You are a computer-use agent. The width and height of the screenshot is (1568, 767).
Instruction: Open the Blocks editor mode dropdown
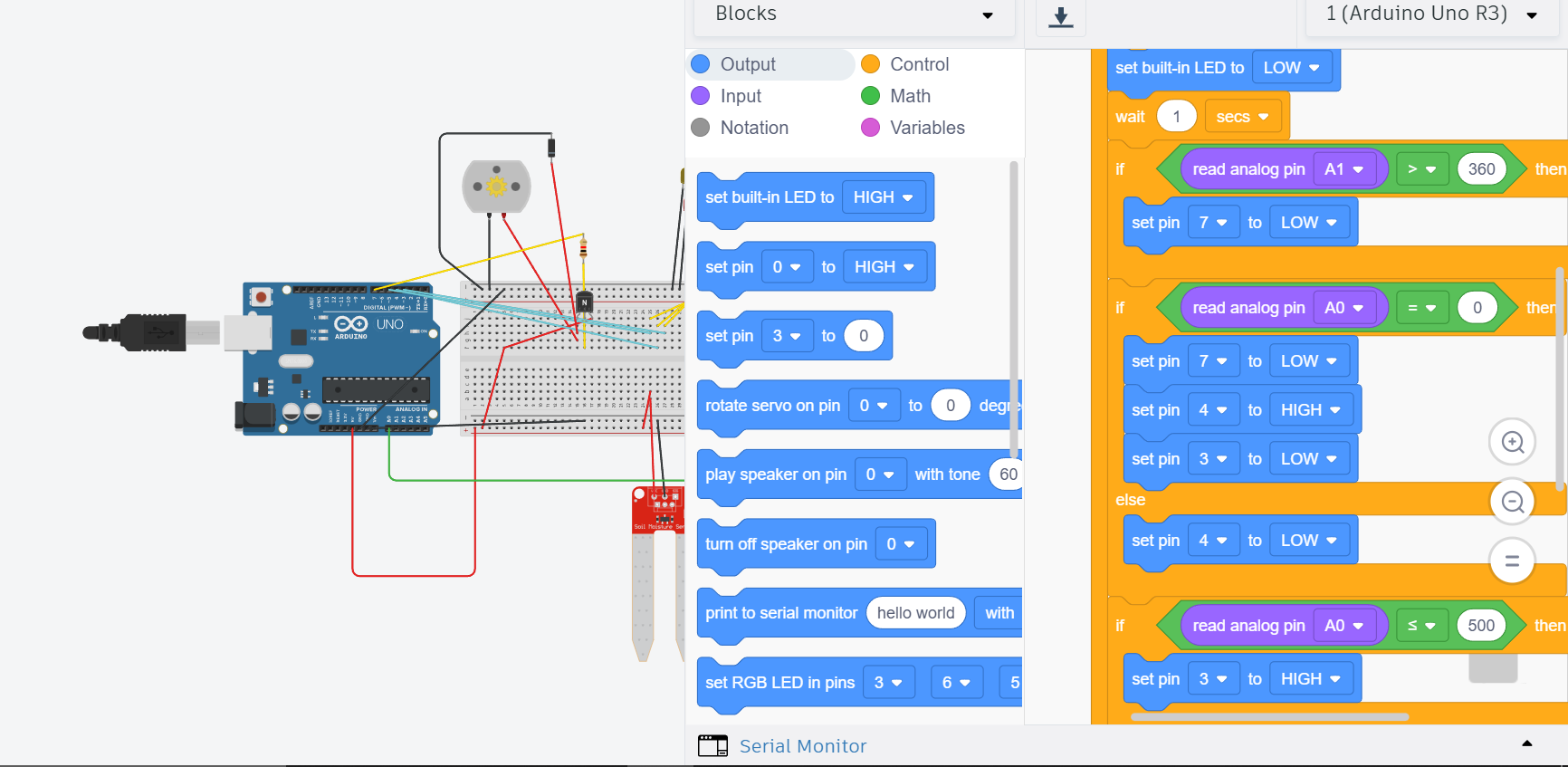point(854,14)
